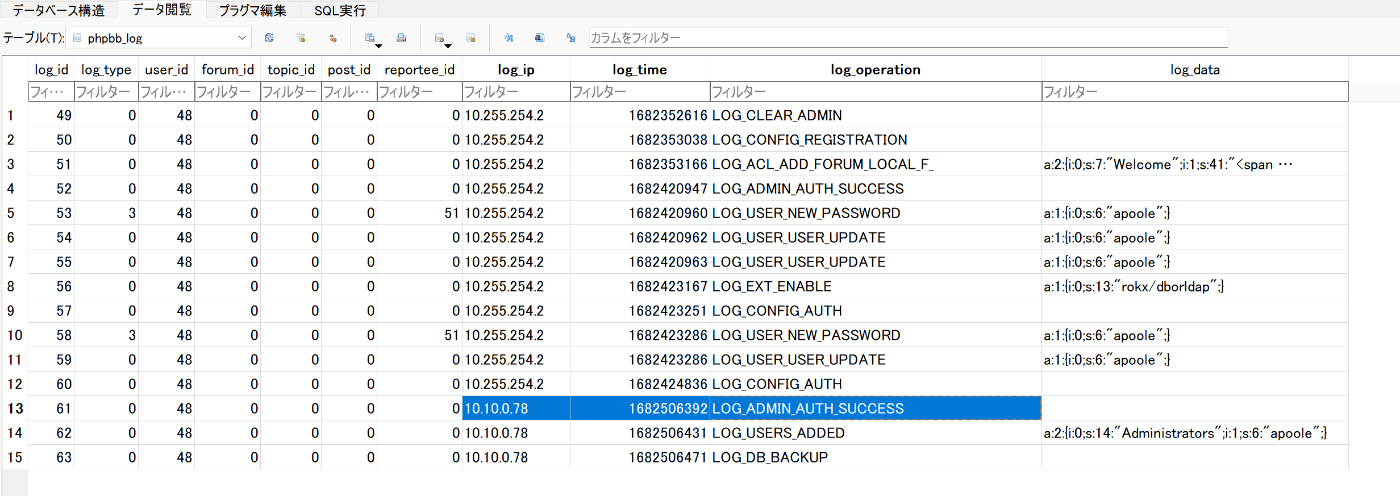Sort by forum_id column header
The height and width of the screenshot is (496, 1400).
(227, 70)
